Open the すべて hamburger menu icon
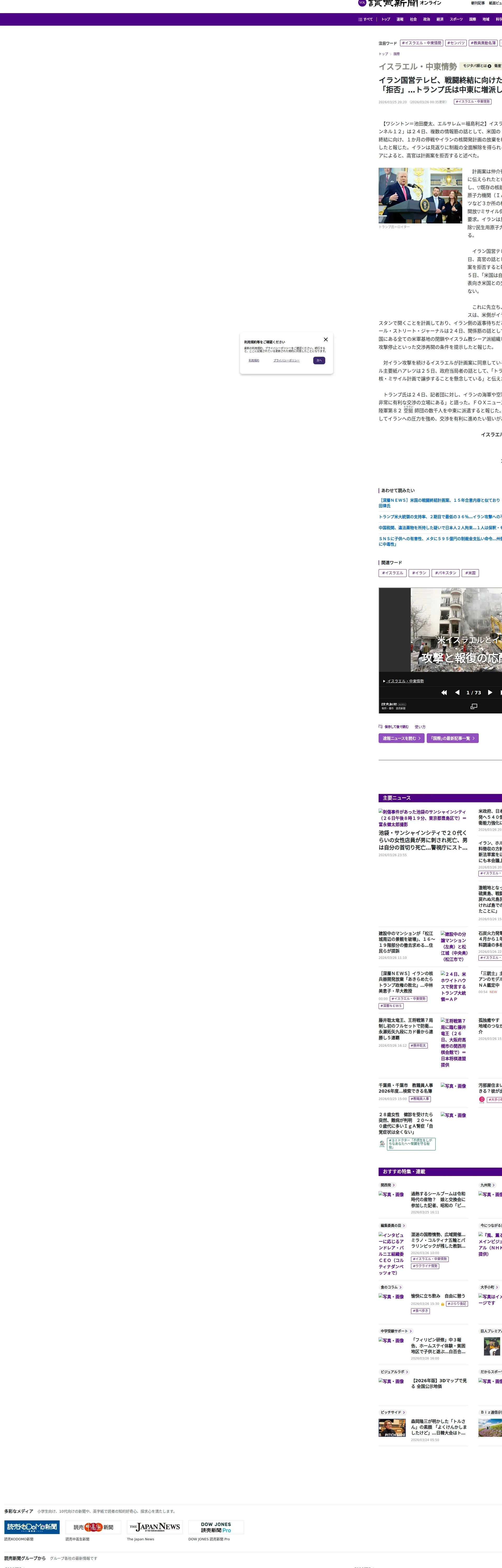The height and width of the screenshot is (1568, 502). [361, 20]
